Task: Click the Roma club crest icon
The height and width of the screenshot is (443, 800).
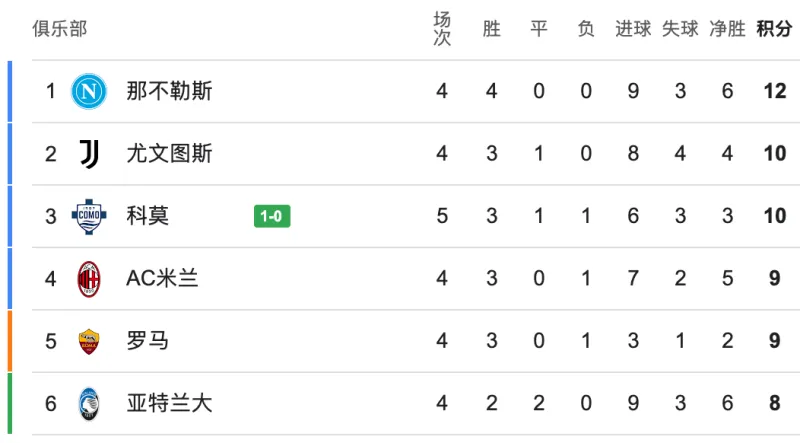Action: pos(88,341)
